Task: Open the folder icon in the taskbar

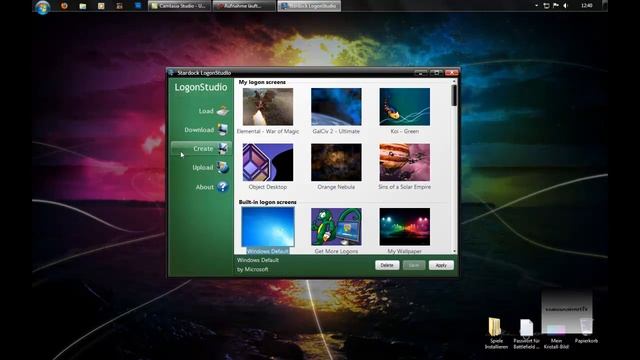Action: click(x=83, y=6)
